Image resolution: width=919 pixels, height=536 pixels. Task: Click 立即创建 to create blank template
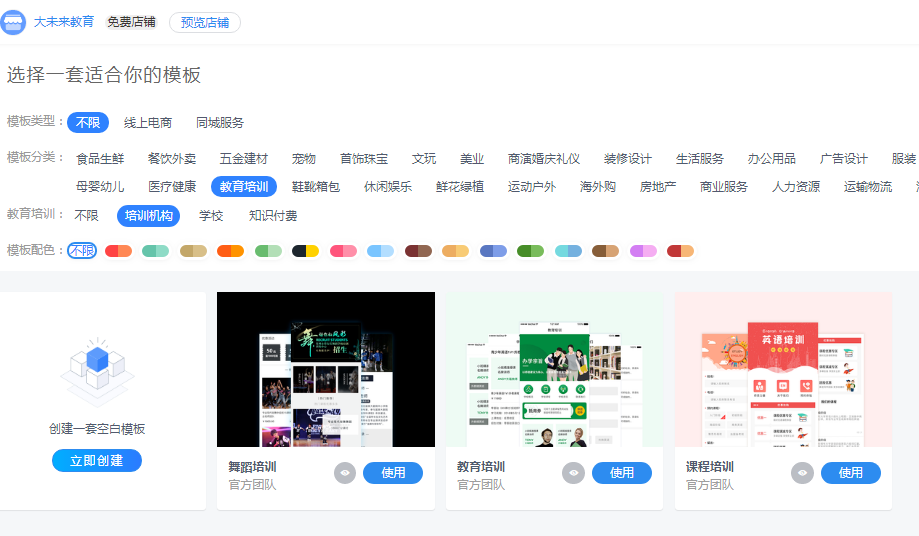click(x=97, y=460)
